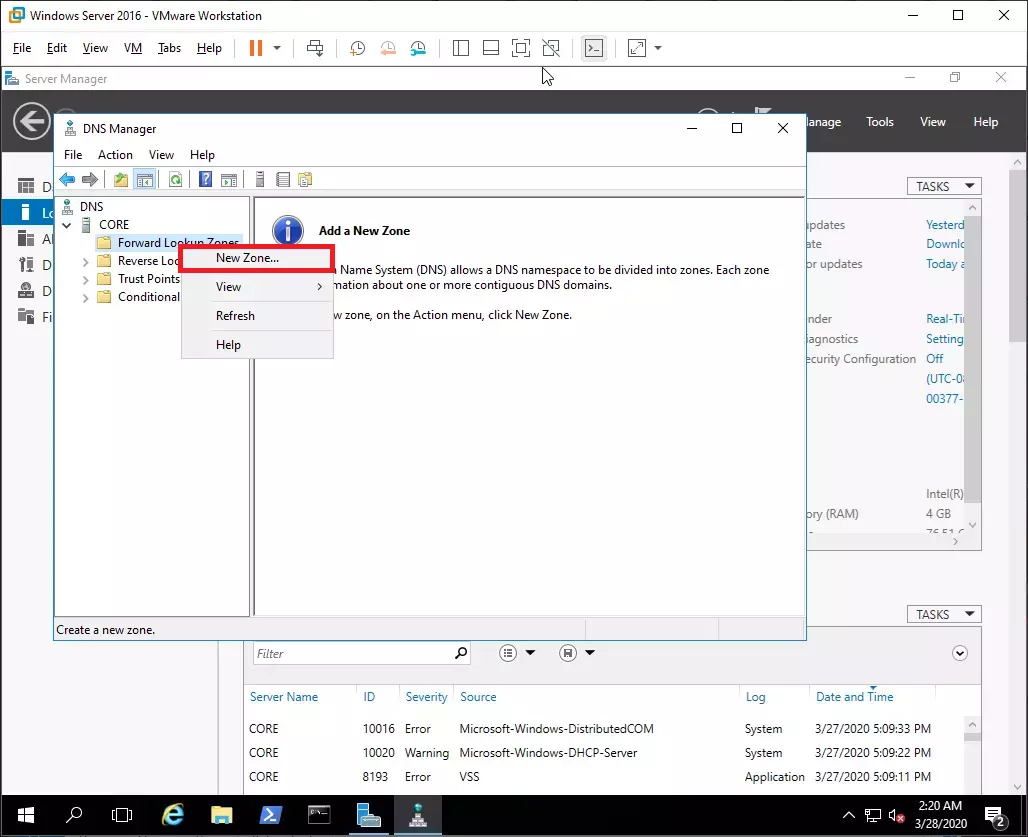The width and height of the screenshot is (1028, 837).
Task: Toggle the DNS Manager action pane icon
Action: [229, 180]
